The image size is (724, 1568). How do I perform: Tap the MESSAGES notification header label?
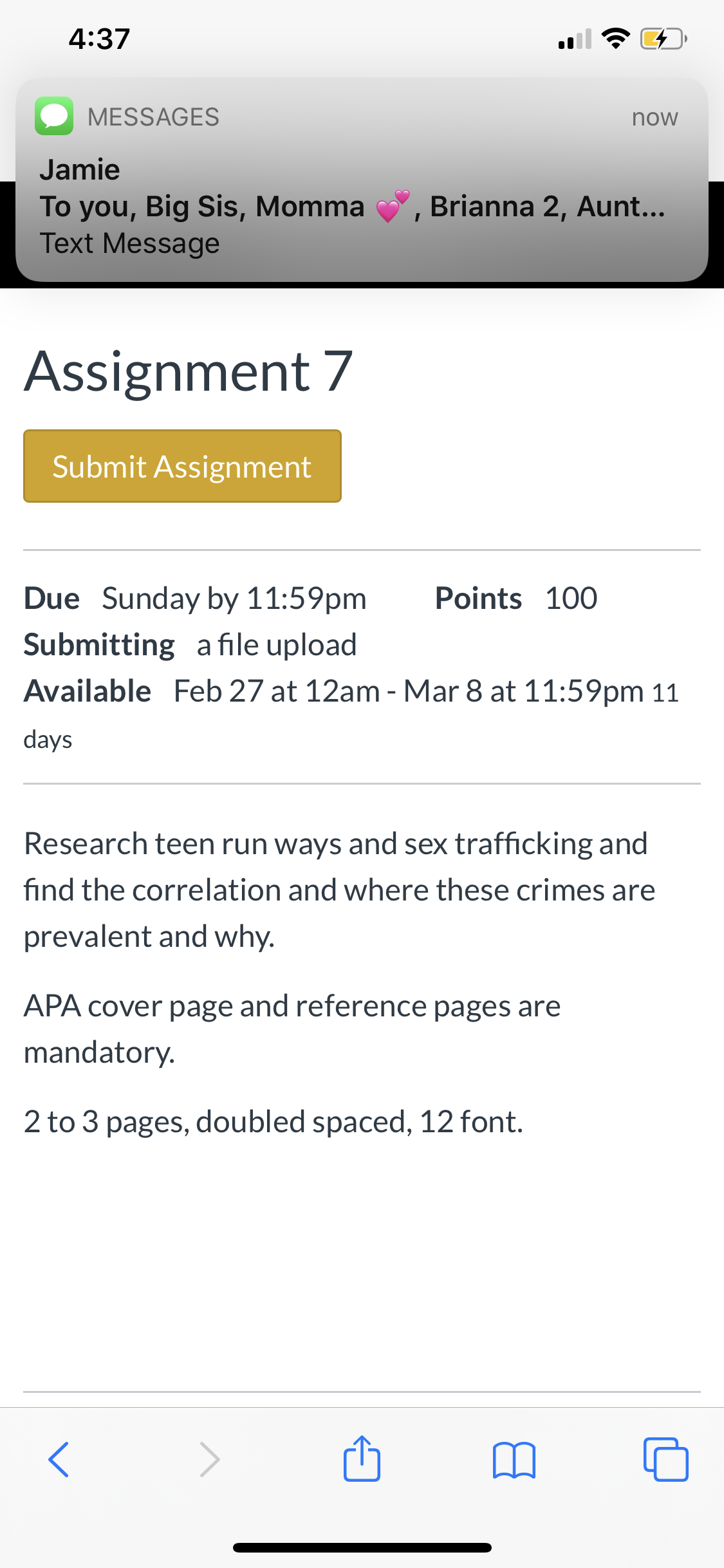153,117
